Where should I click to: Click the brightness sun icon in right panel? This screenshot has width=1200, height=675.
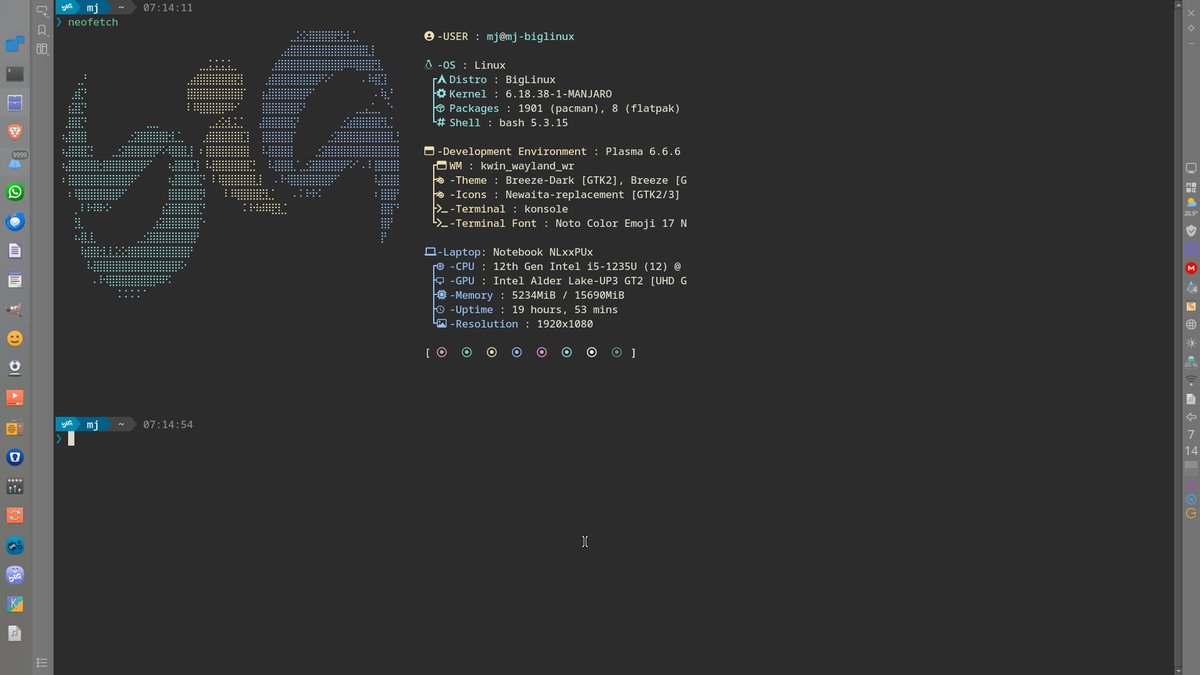pyautogui.click(x=1191, y=343)
